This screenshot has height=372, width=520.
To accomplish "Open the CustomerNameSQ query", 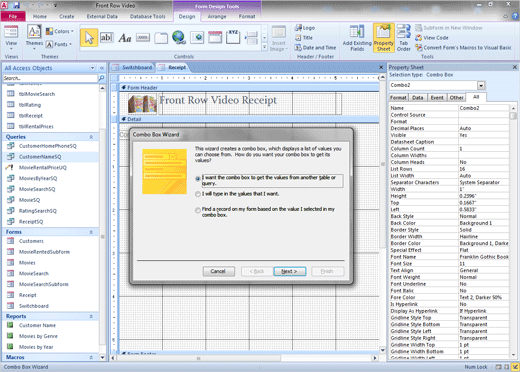I will coord(39,157).
